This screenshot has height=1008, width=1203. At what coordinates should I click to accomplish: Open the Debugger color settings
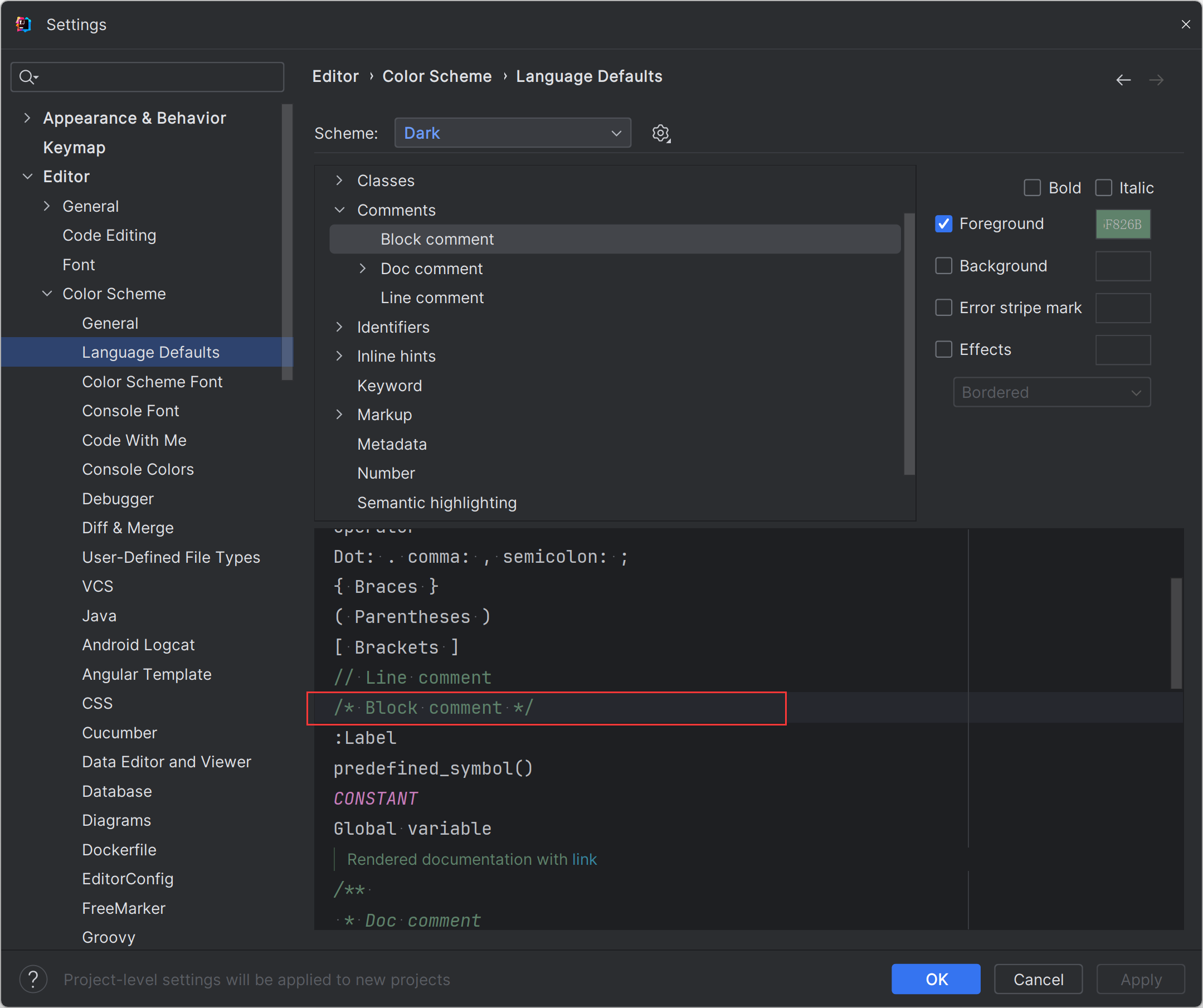click(x=118, y=499)
